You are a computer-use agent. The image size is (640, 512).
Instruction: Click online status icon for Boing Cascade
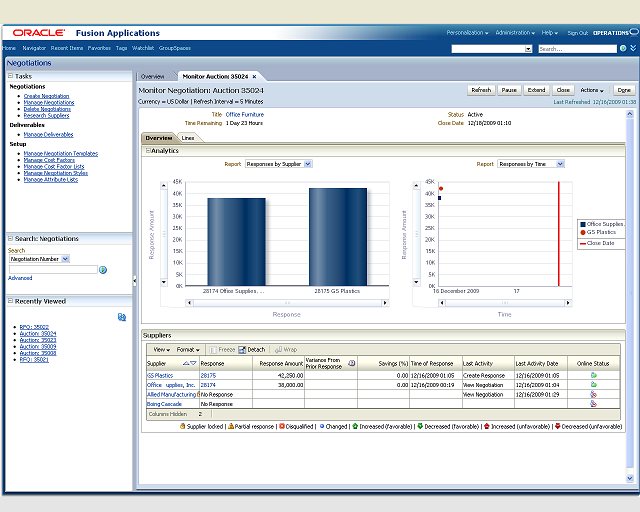click(x=593, y=404)
